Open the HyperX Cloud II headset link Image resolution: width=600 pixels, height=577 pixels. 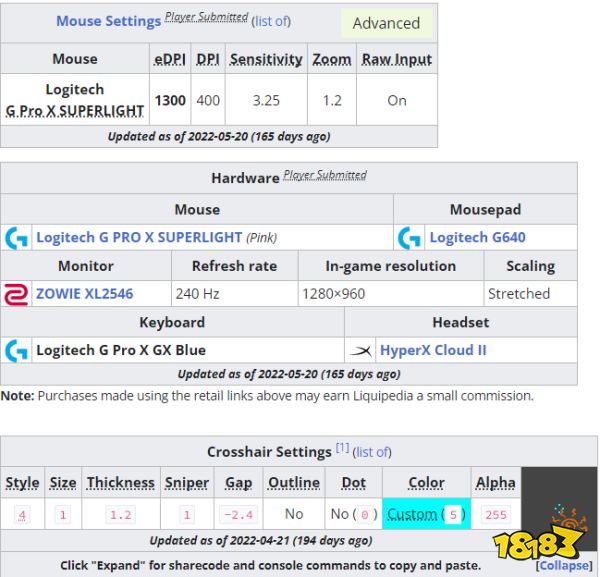click(433, 350)
